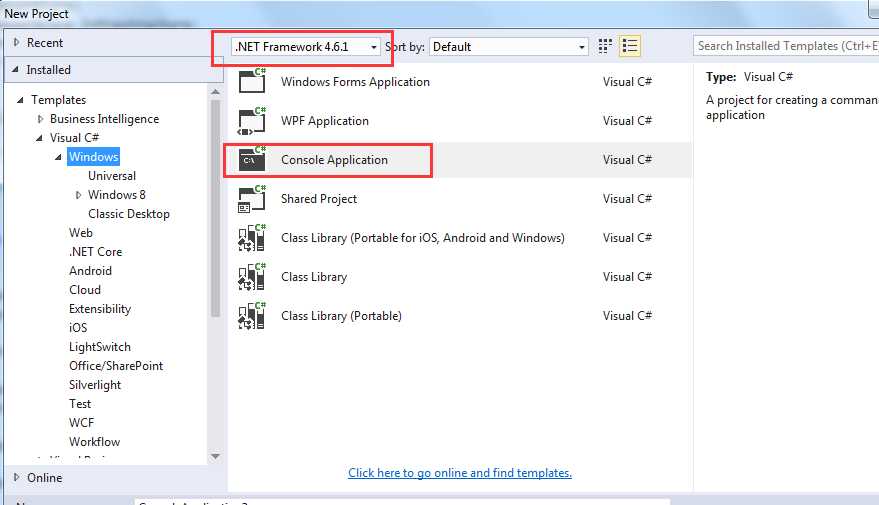Click the go online and find templates link
The height and width of the screenshot is (505, 879).
(x=460, y=473)
